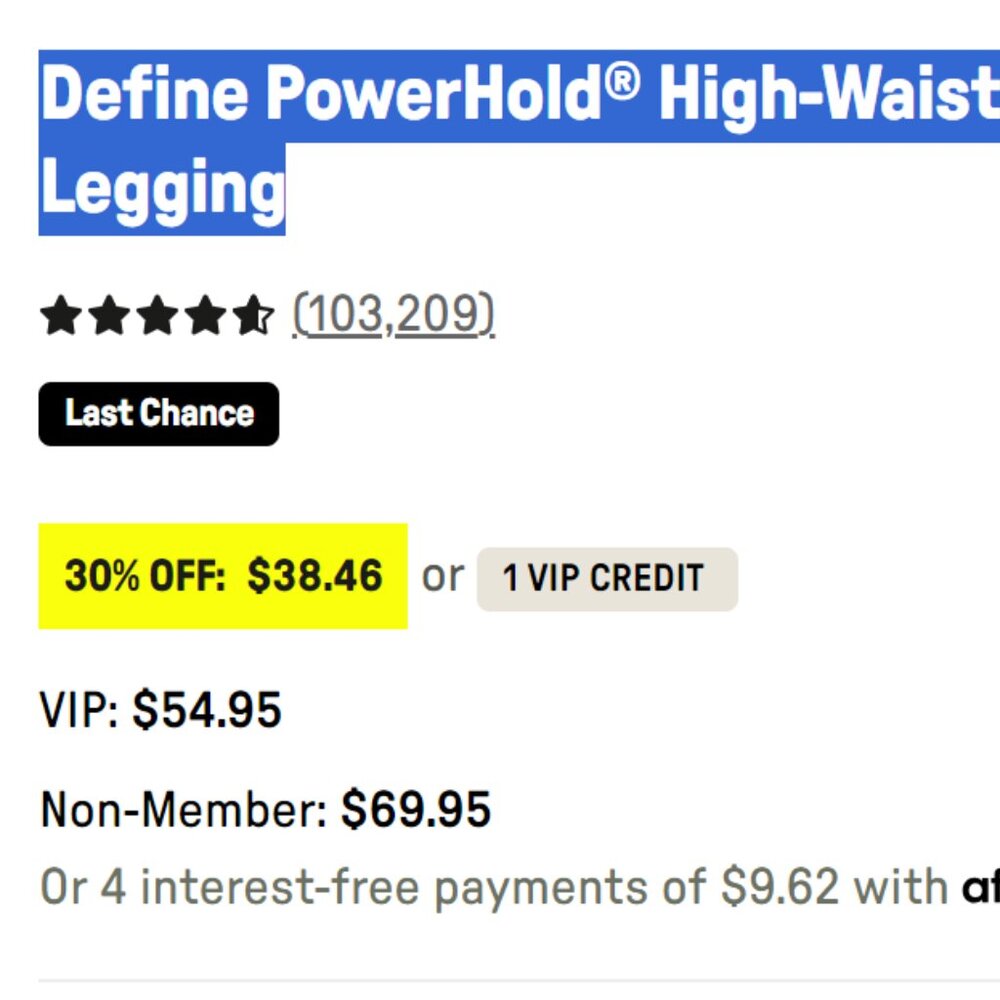The image size is (1000, 1000).
Task: Click the $69.95 Non-Member price
Action: [x=416, y=809]
